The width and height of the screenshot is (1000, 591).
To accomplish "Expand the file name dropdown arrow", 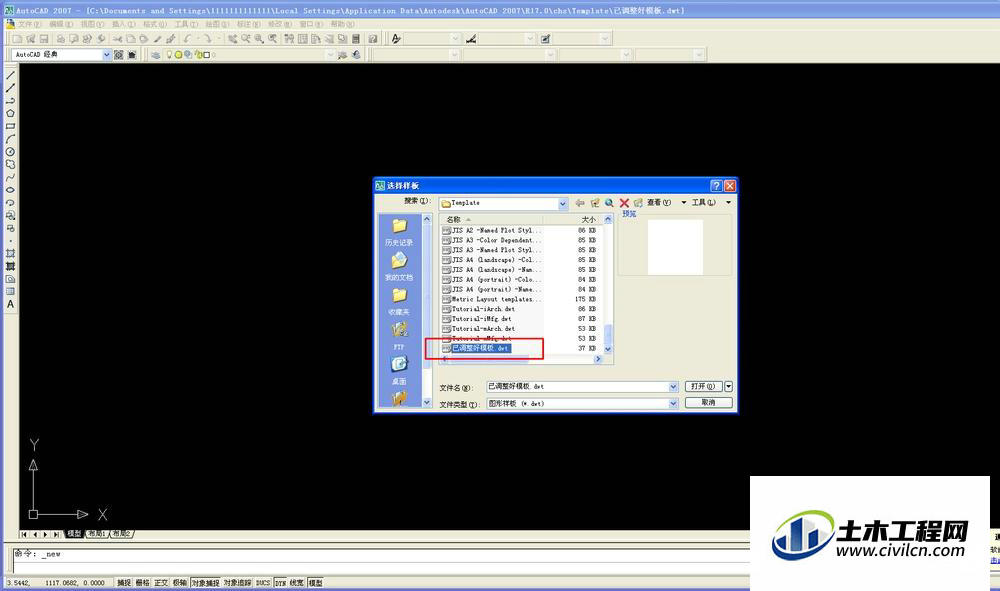I will tap(673, 387).
